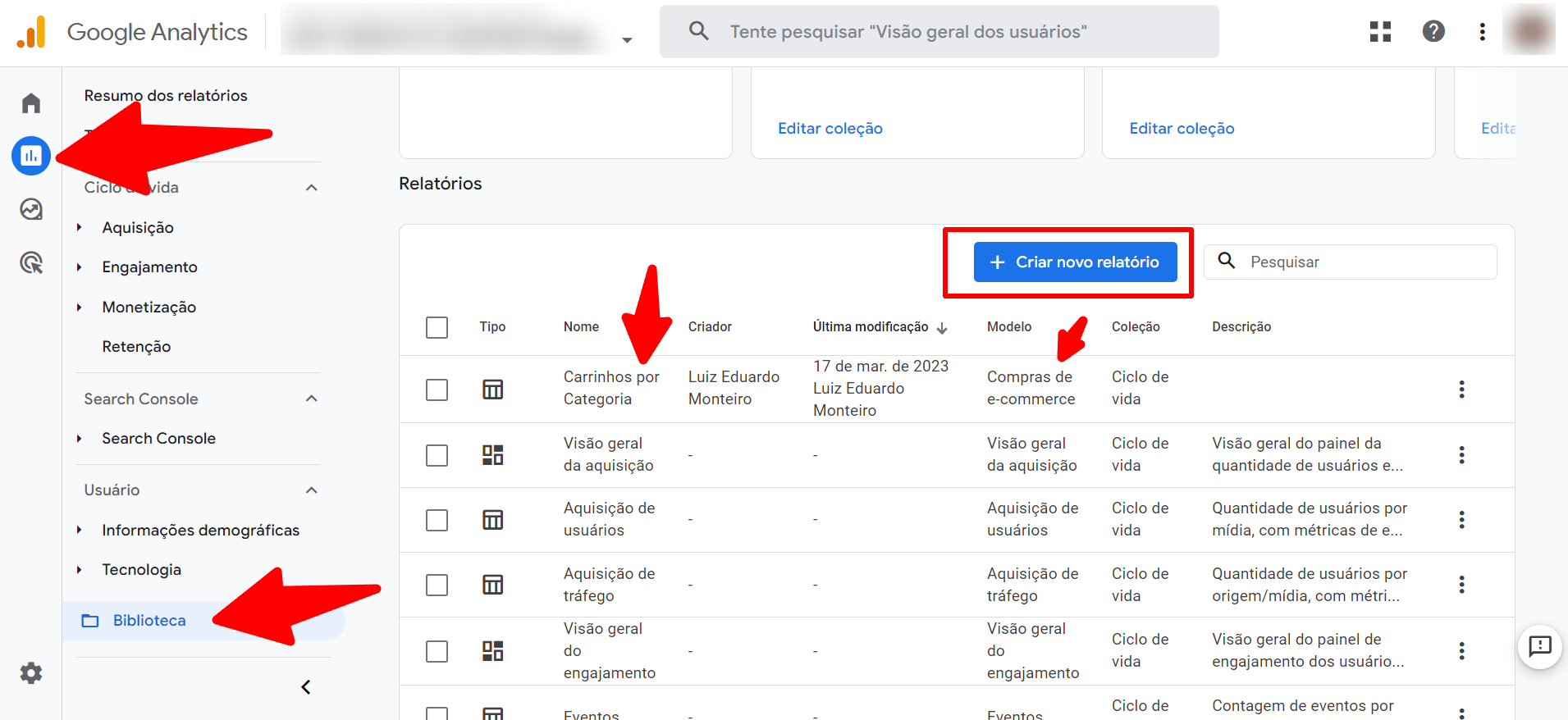Open Biblioteca in the reports menu
This screenshot has width=1568, height=720.
pos(149,621)
